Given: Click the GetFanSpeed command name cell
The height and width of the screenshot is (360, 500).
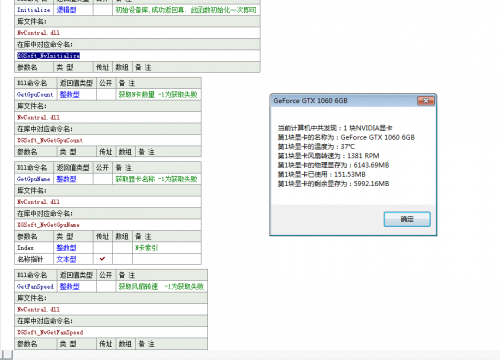Looking at the screenshot, I should click(x=35, y=287).
